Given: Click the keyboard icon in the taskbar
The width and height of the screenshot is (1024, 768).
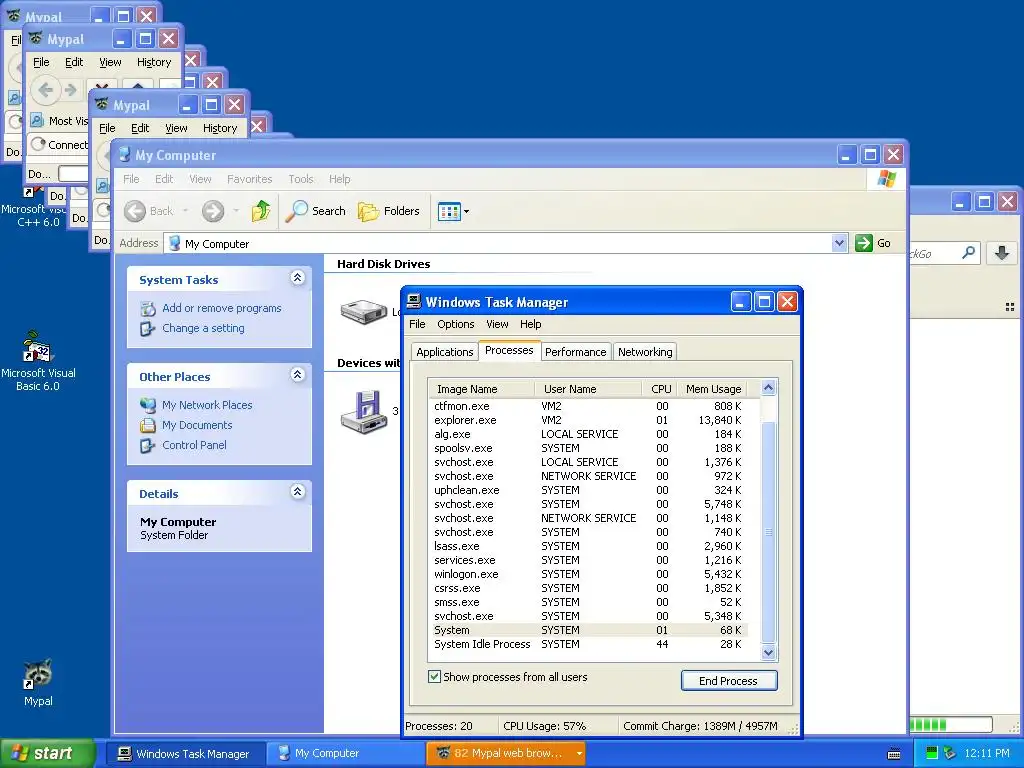Looking at the screenshot, I should pyautogui.click(x=894, y=754).
